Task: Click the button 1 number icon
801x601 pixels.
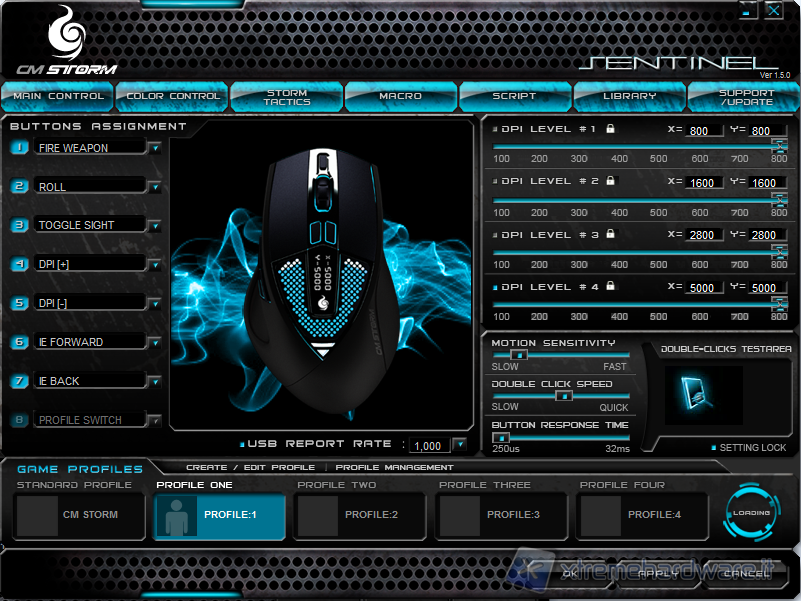Action: (x=20, y=148)
